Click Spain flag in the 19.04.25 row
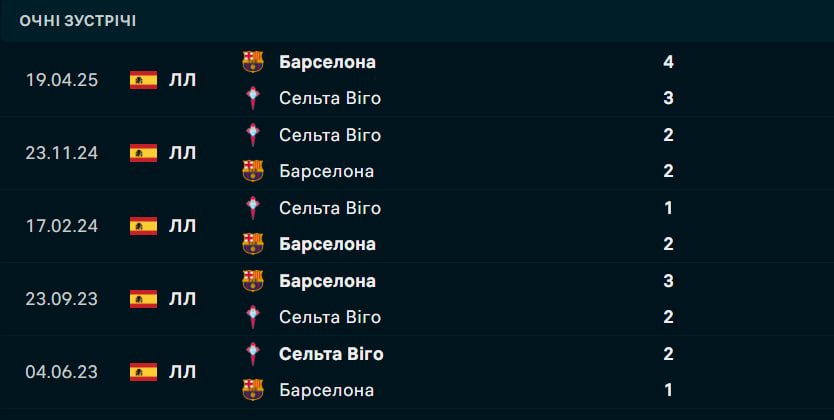The width and height of the screenshot is (834, 420). pyautogui.click(x=143, y=80)
